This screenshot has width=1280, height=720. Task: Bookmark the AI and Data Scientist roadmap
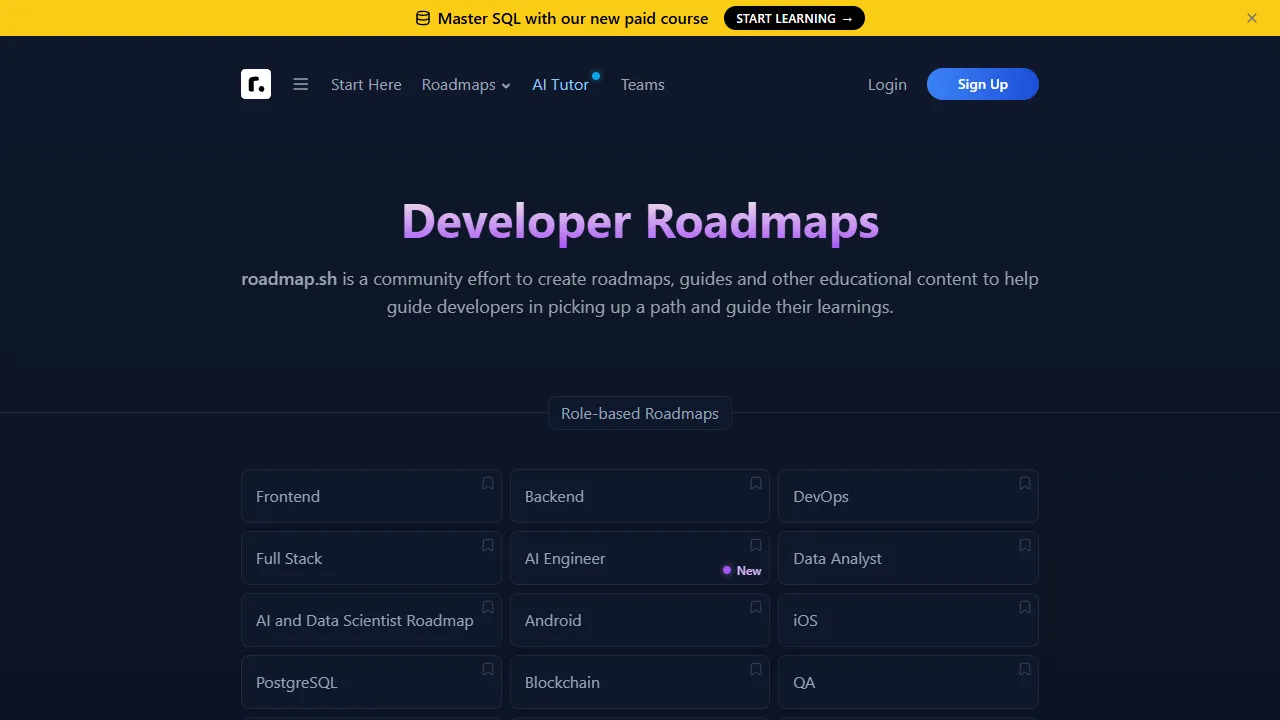tap(488, 607)
